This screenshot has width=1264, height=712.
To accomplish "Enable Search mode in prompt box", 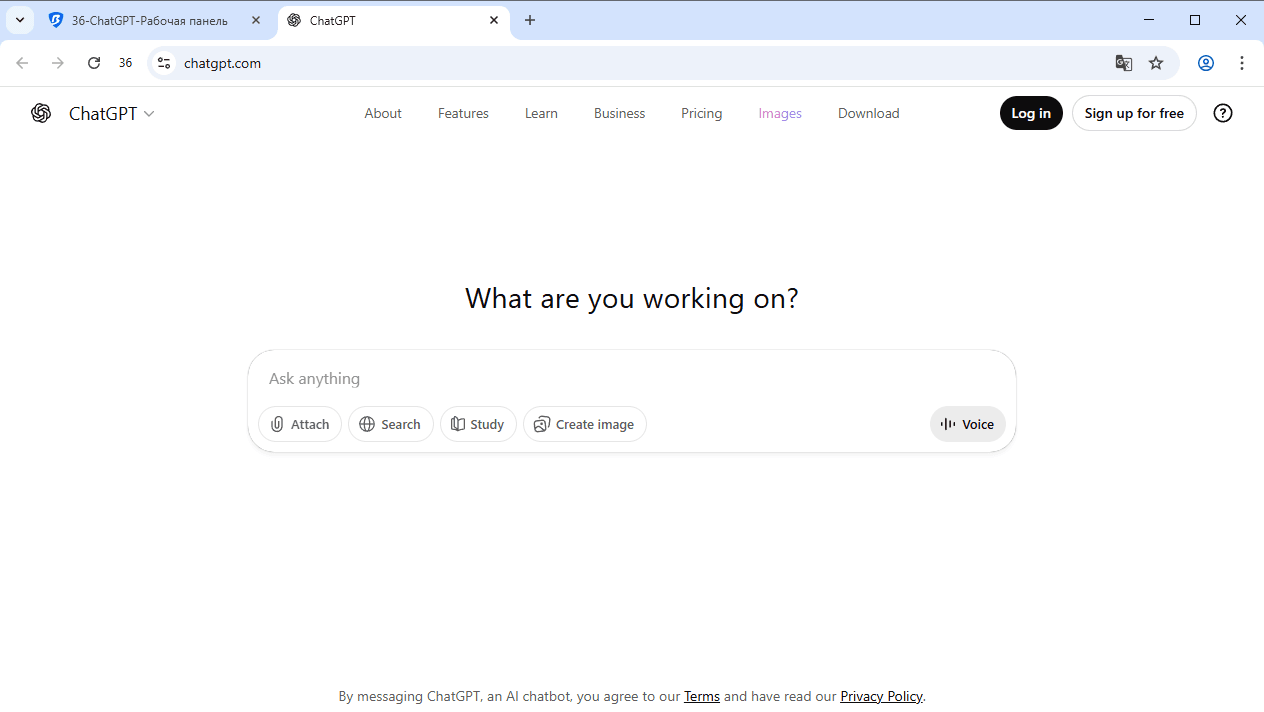I will (x=390, y=424).
